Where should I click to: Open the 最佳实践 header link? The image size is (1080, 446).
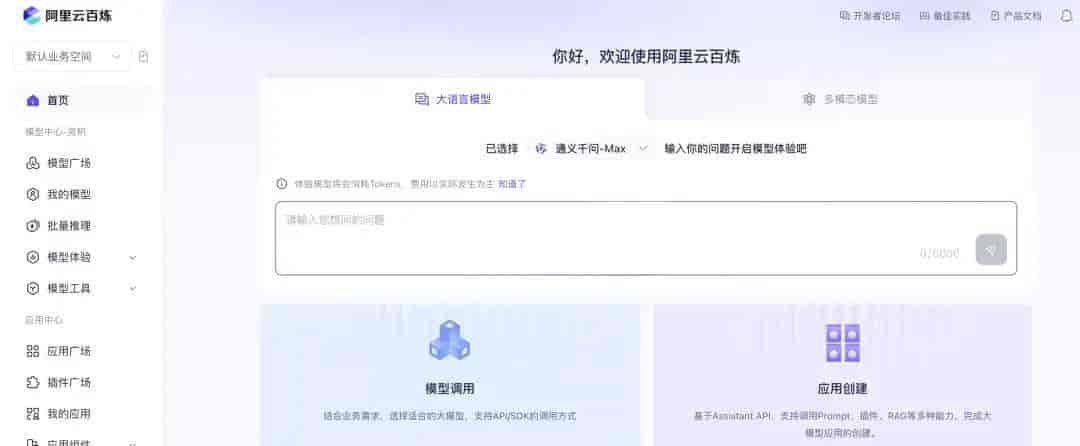coord(945,16)
